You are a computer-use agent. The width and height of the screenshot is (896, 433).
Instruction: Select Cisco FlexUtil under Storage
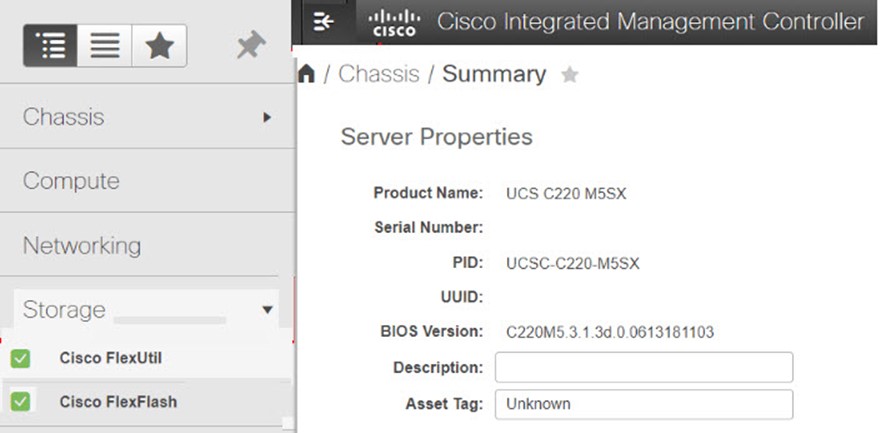110,358
